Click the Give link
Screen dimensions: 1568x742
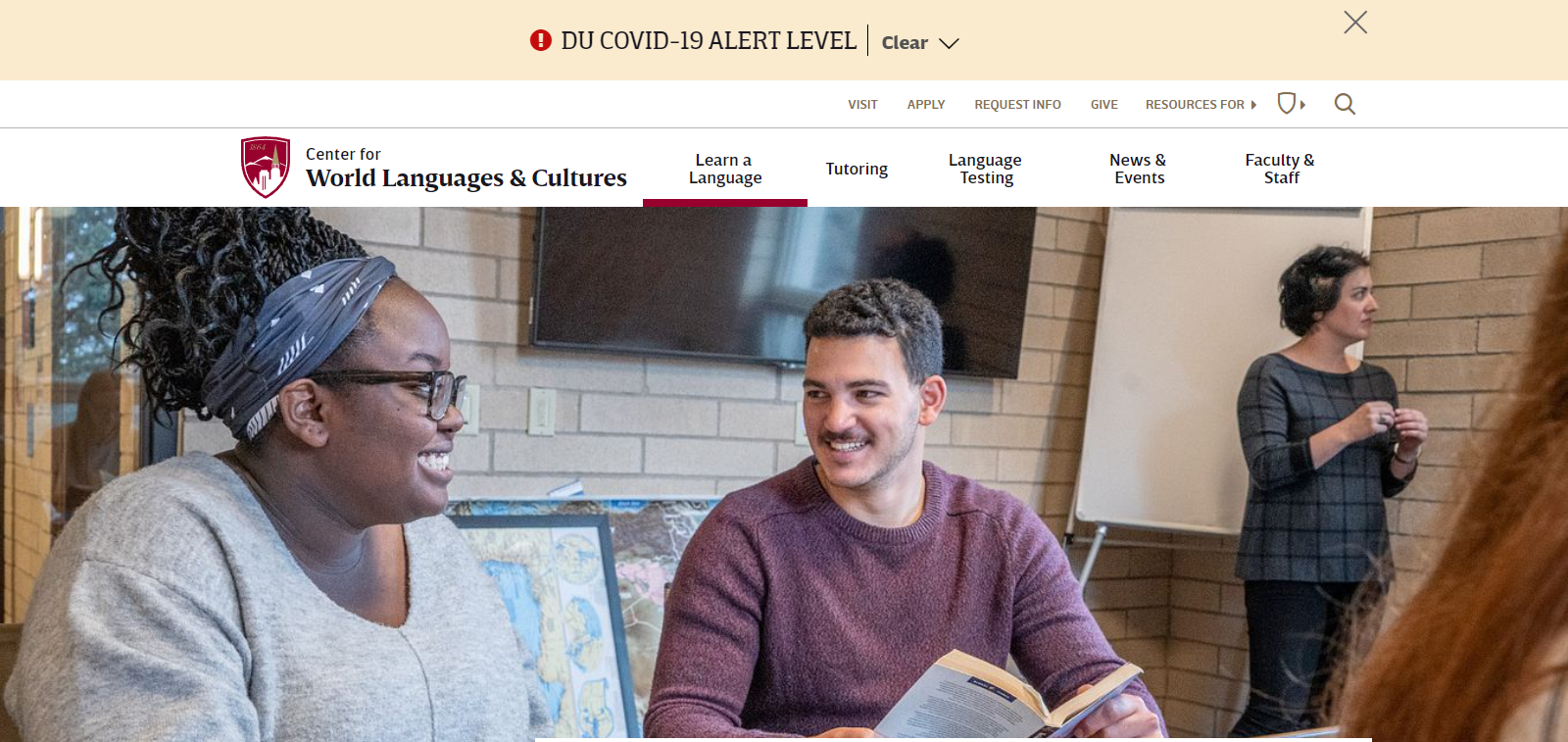[1104, 104]
